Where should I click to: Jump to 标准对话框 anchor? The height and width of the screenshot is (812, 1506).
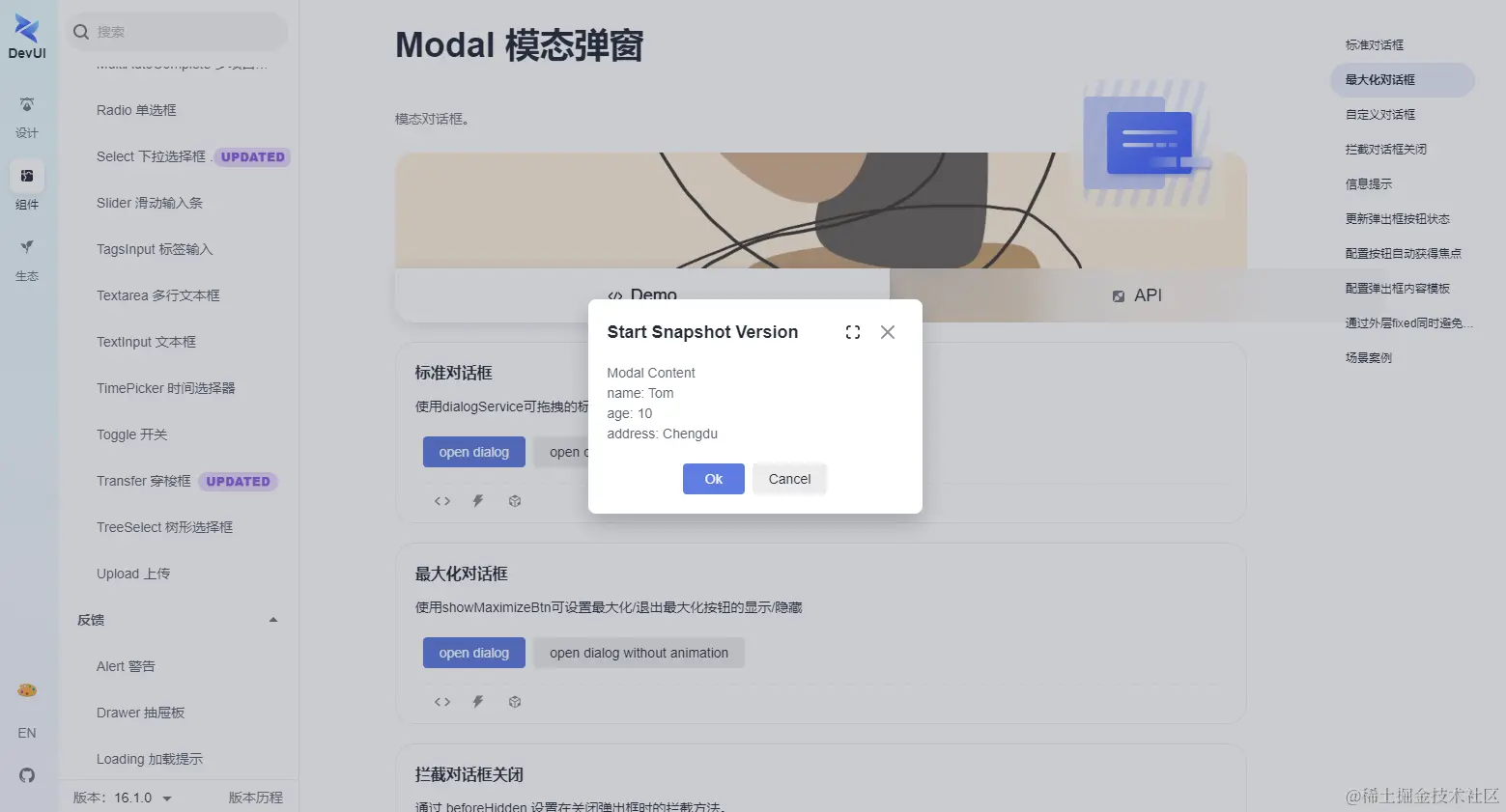click(1375, 45)
